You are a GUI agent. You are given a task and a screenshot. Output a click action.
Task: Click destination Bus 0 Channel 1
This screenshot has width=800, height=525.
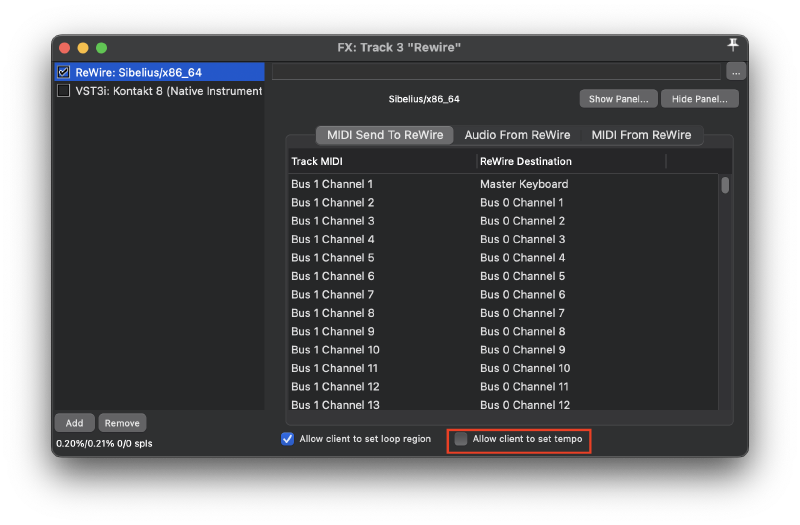tap(521, 203)
